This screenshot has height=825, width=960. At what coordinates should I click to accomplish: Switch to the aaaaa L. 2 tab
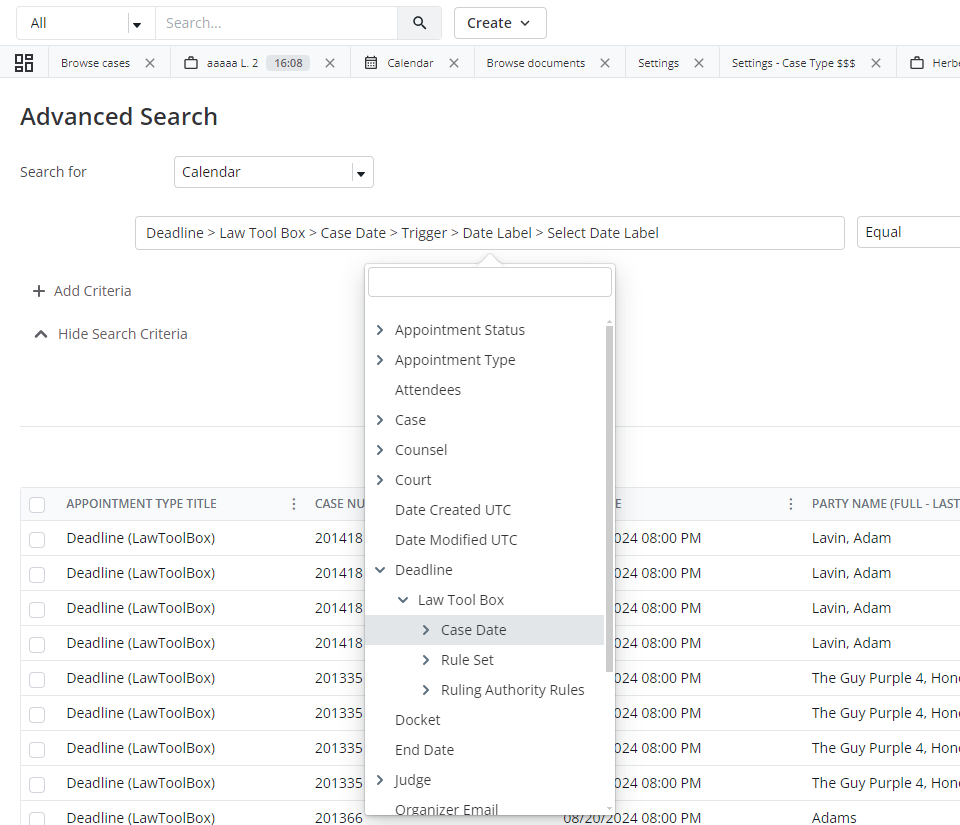[x=233, y=63]
